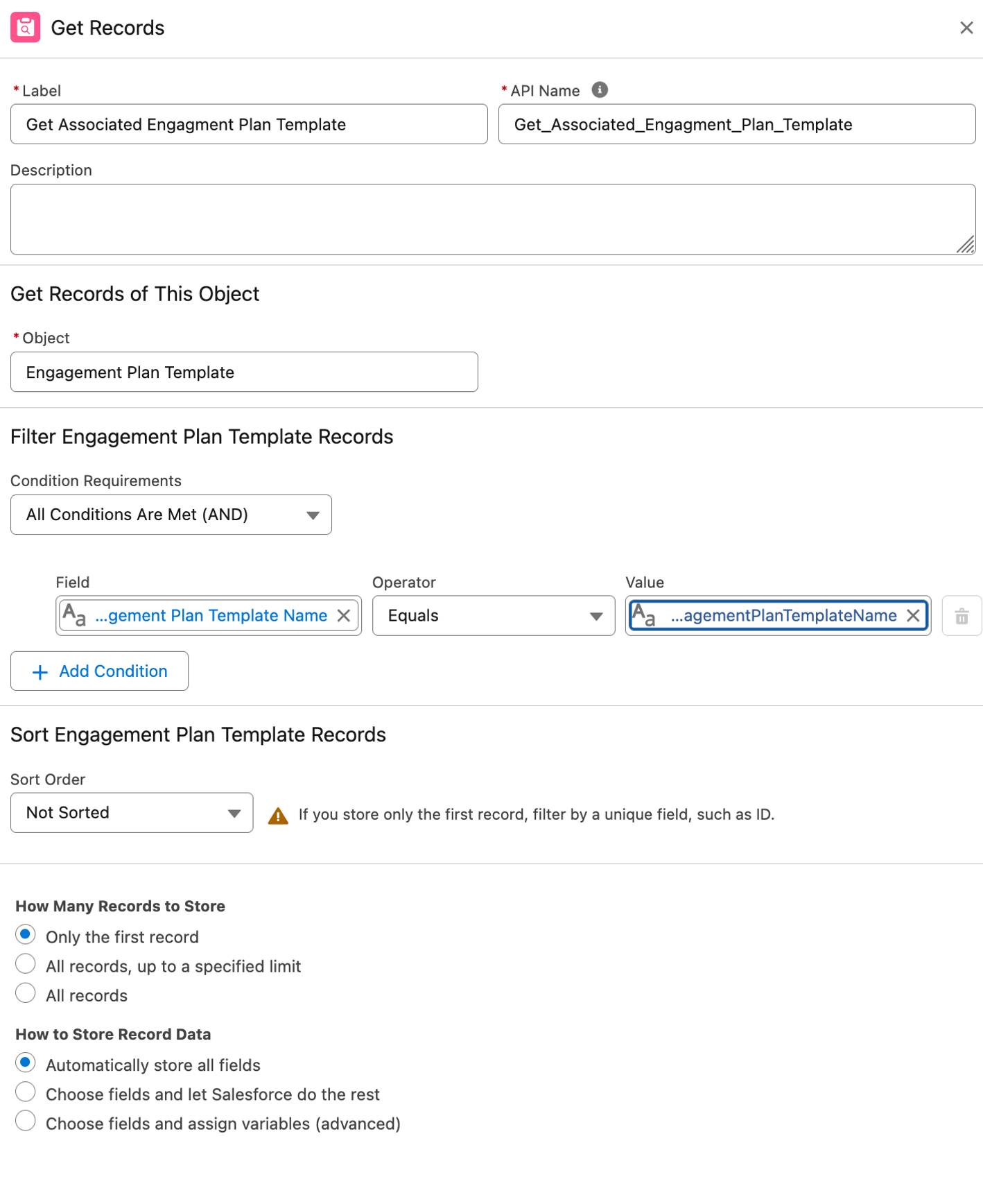
Task: Edit the Label input field
Action: [249, 124]
